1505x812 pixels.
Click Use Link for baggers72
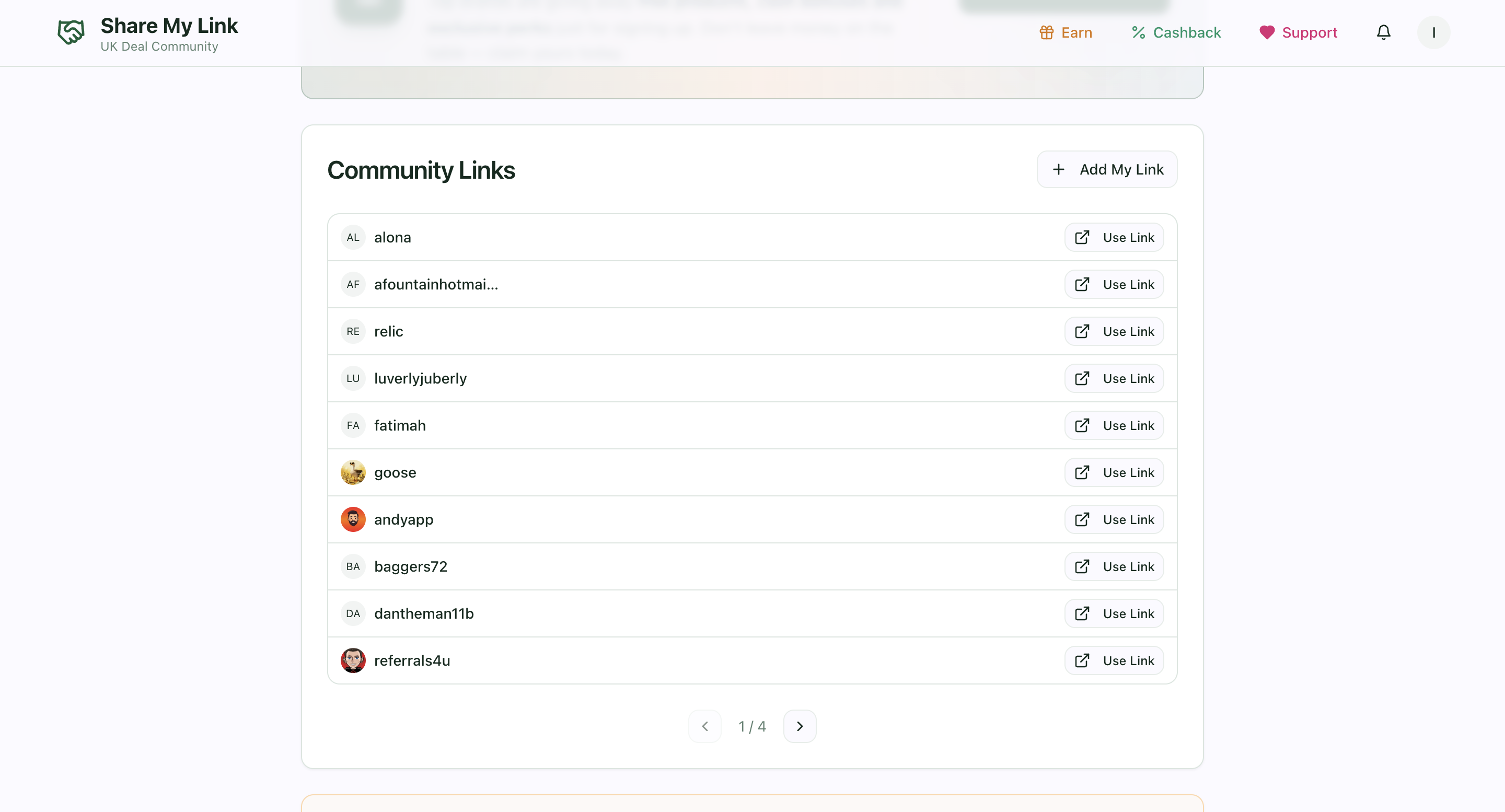pyautogui.click(x=1113, y=566)
